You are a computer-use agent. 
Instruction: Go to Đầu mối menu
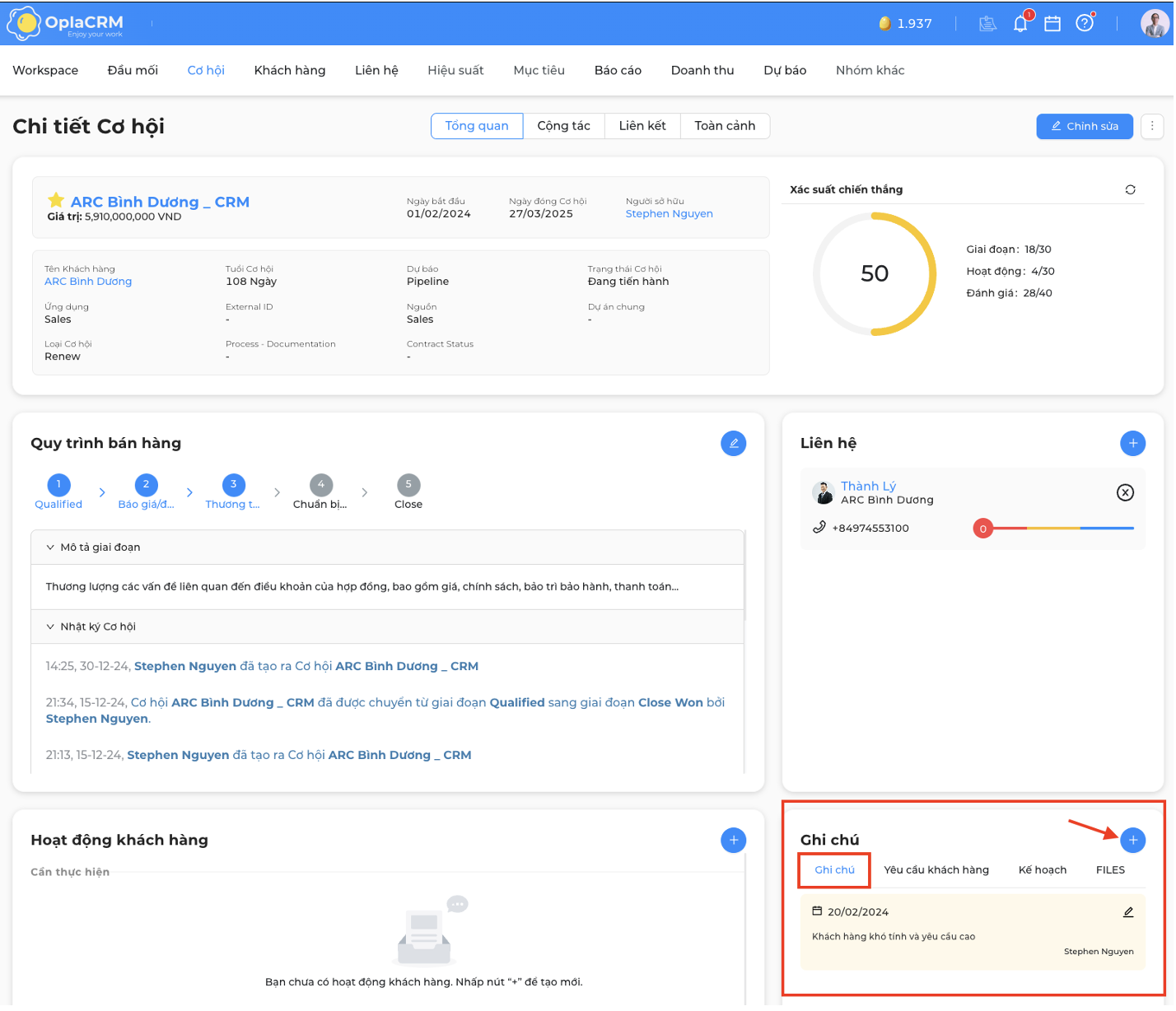pos(133,71)
